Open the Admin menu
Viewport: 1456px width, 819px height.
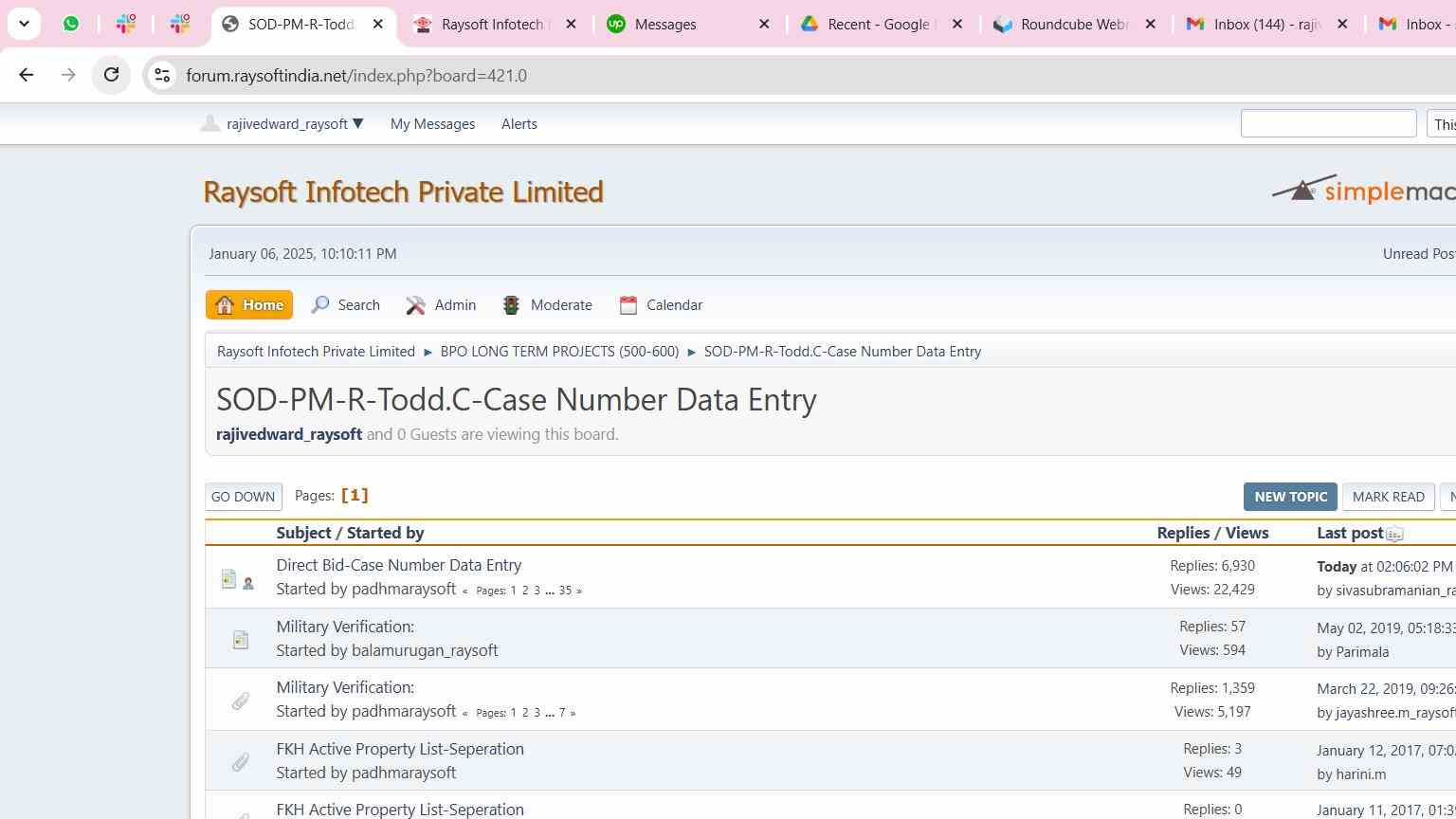pyautogui.click(x=441, y=305)
